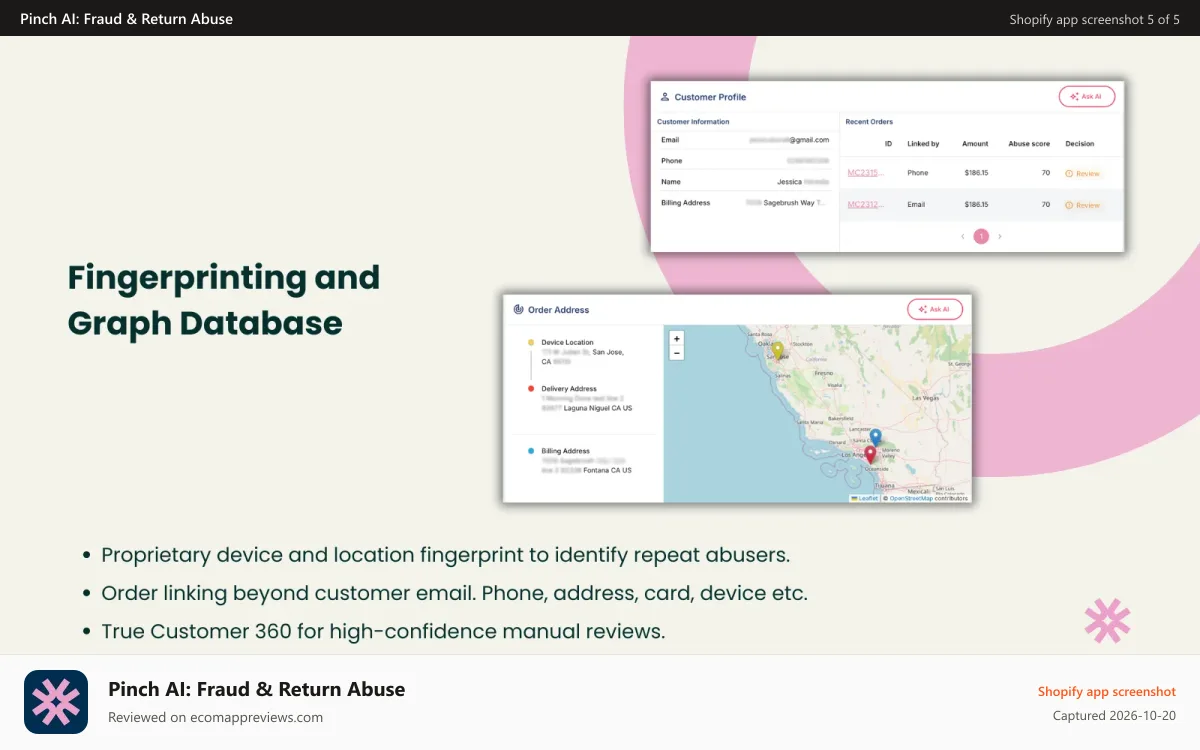Click the Phone row in Customer Information
The height and width of the screenshot is (750, 1200).
click(745, 161)
